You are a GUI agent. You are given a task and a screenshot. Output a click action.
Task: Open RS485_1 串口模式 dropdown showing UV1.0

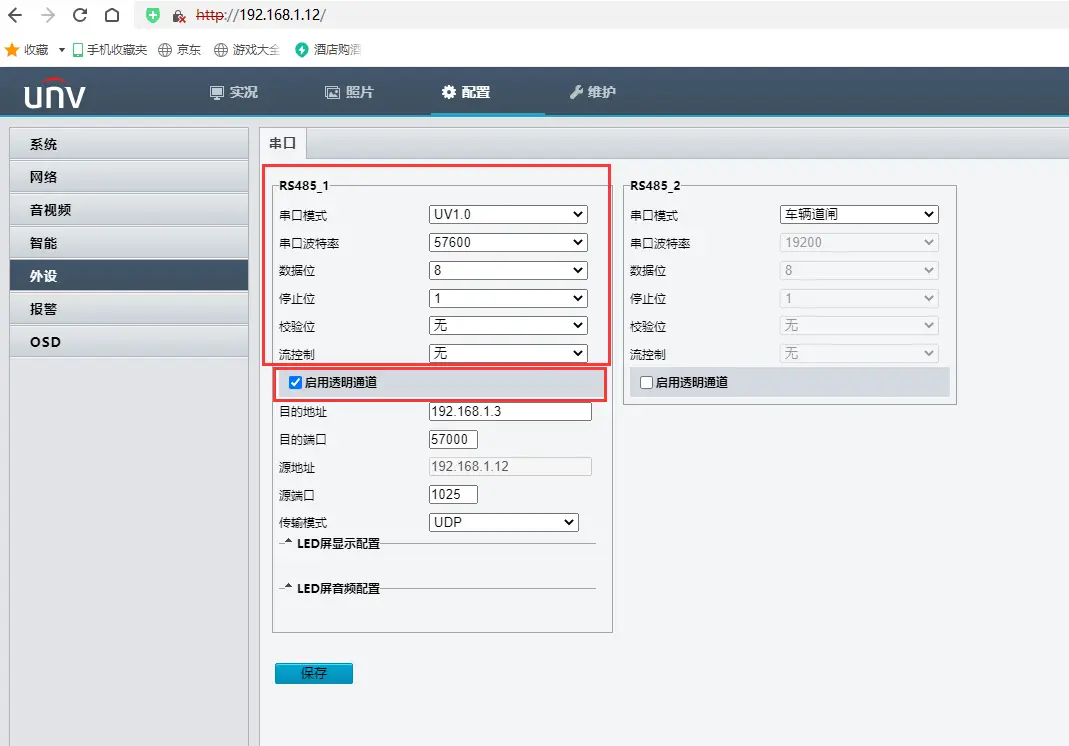coord(508,214)
